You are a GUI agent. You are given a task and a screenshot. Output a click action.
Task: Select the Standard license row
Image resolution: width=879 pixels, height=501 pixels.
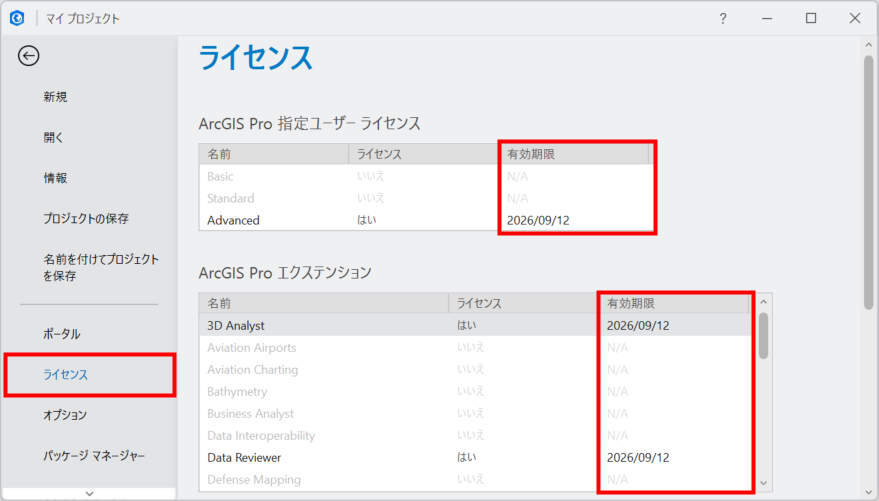point(426,198)
